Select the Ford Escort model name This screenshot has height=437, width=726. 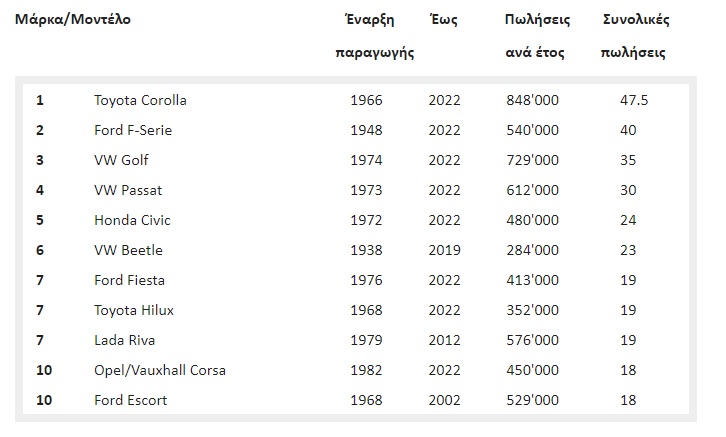(x=130, y=400)
